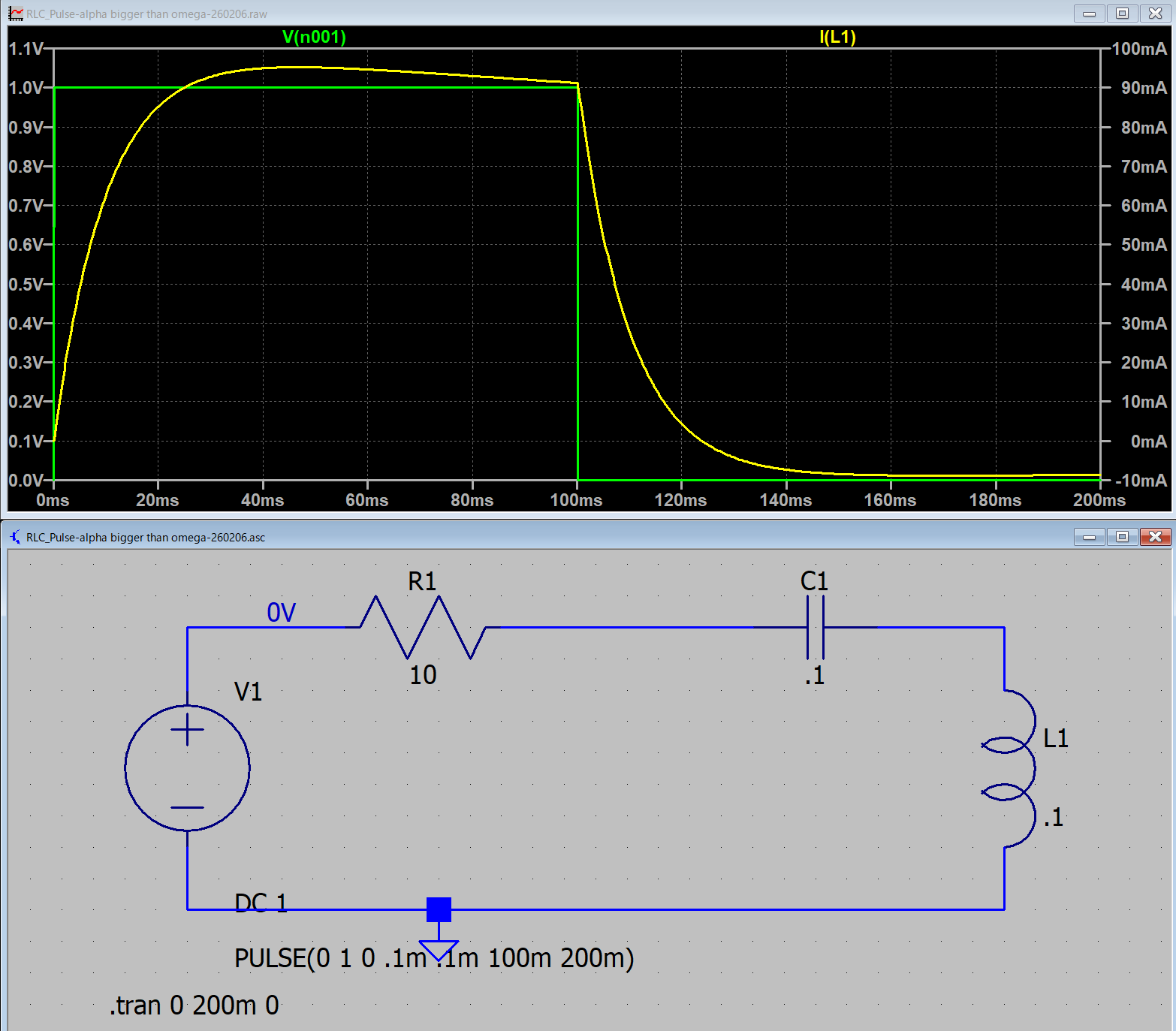Select the resistor R1 zigzag symbol
The height and width of the screenshot is (1031, 1176).
coord(423,627)
